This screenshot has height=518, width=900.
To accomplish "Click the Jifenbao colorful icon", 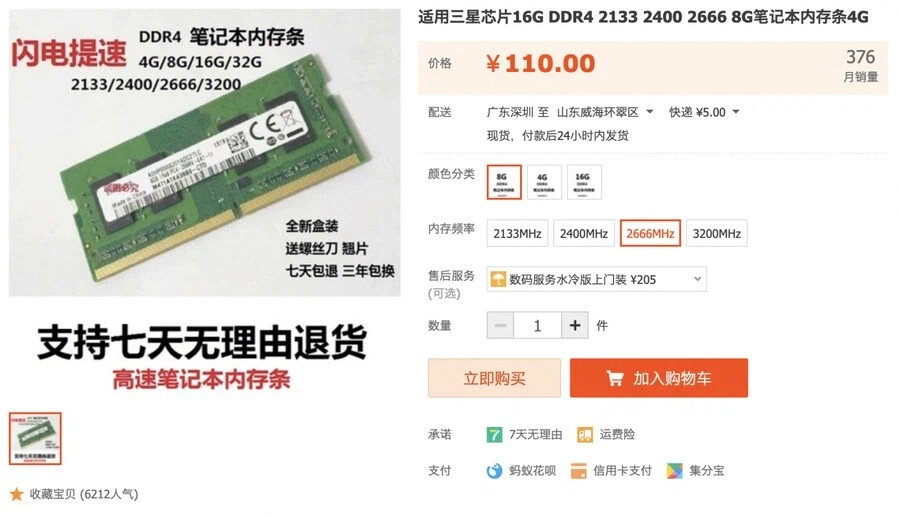I will (x=674, y=471).
